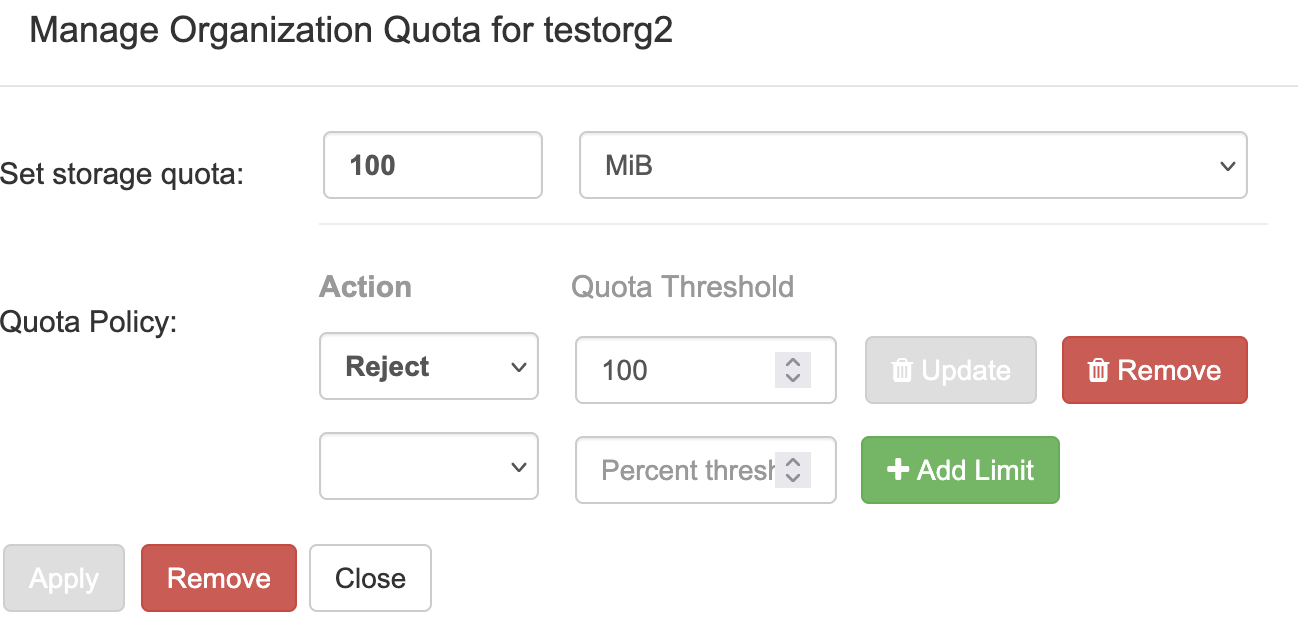Click the Quota Threshold column header

coord(682,287)
